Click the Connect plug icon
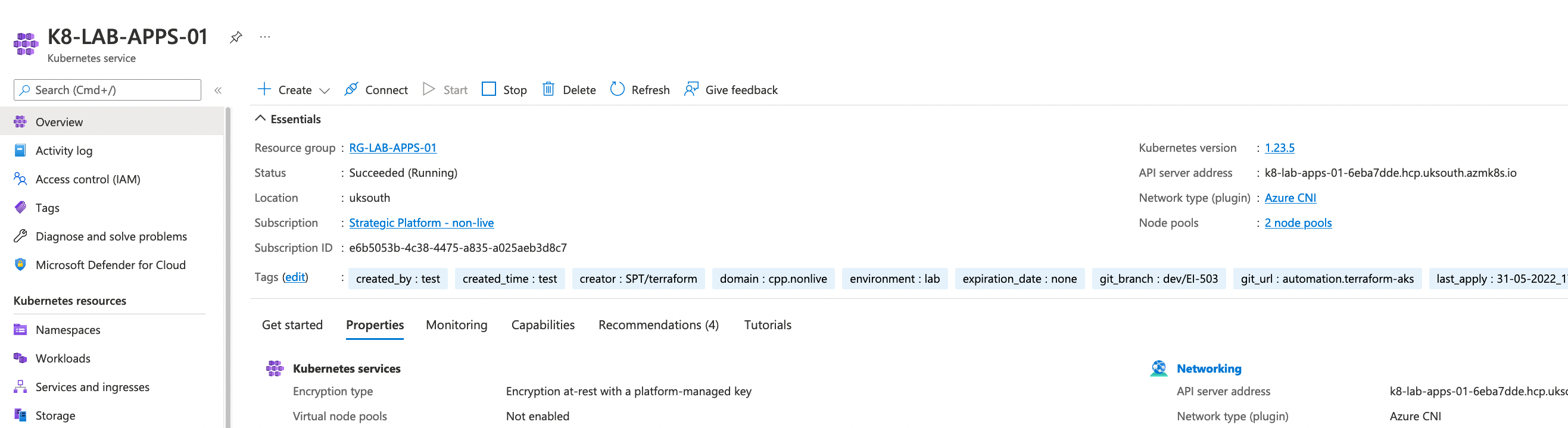 tap(351, 89)
